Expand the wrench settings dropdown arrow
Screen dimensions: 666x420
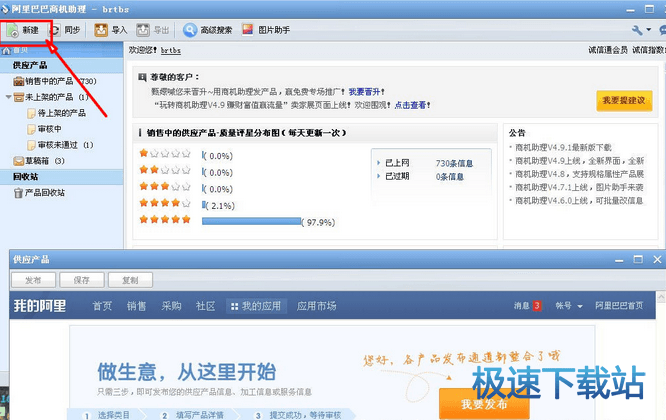[x=649, y=30]
